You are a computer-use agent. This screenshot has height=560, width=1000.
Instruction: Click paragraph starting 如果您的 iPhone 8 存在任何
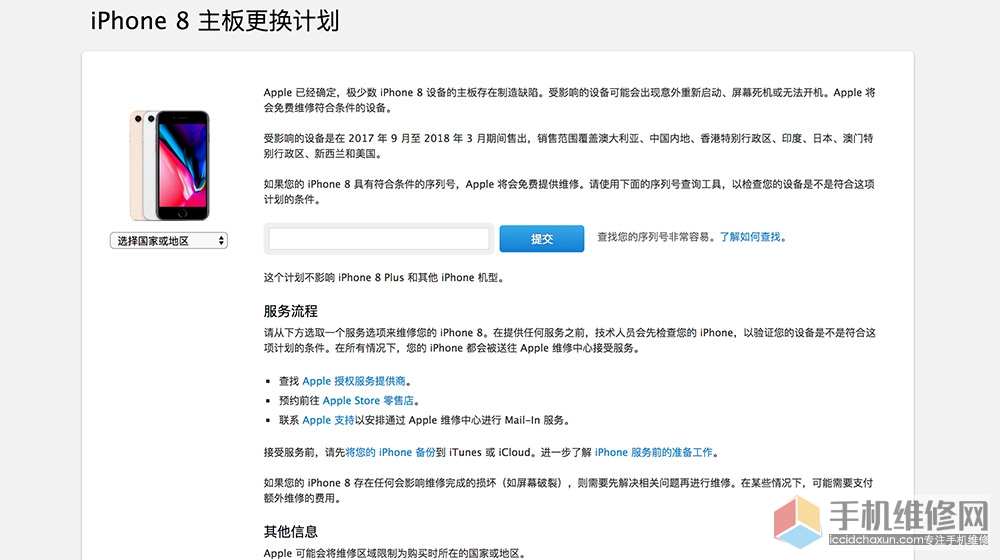pos(568,490)
